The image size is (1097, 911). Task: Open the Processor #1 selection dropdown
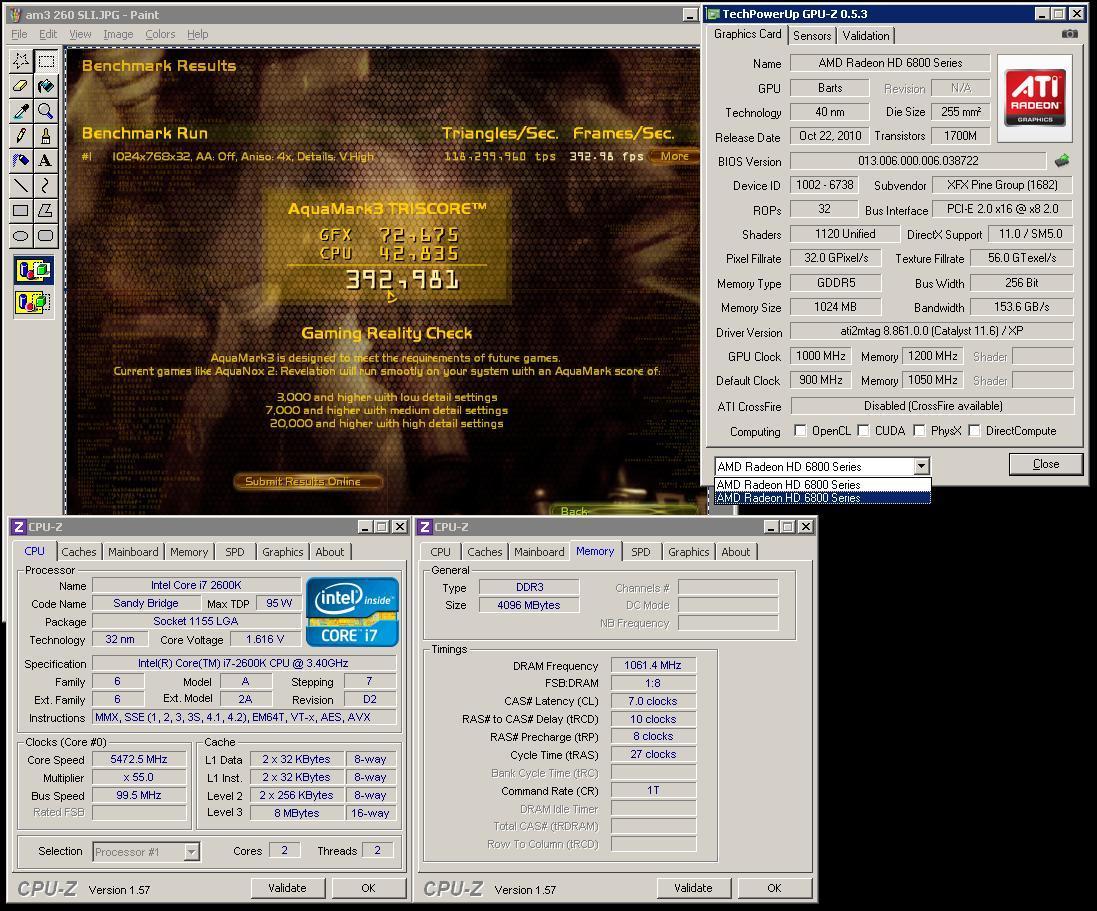click(191, 852)
